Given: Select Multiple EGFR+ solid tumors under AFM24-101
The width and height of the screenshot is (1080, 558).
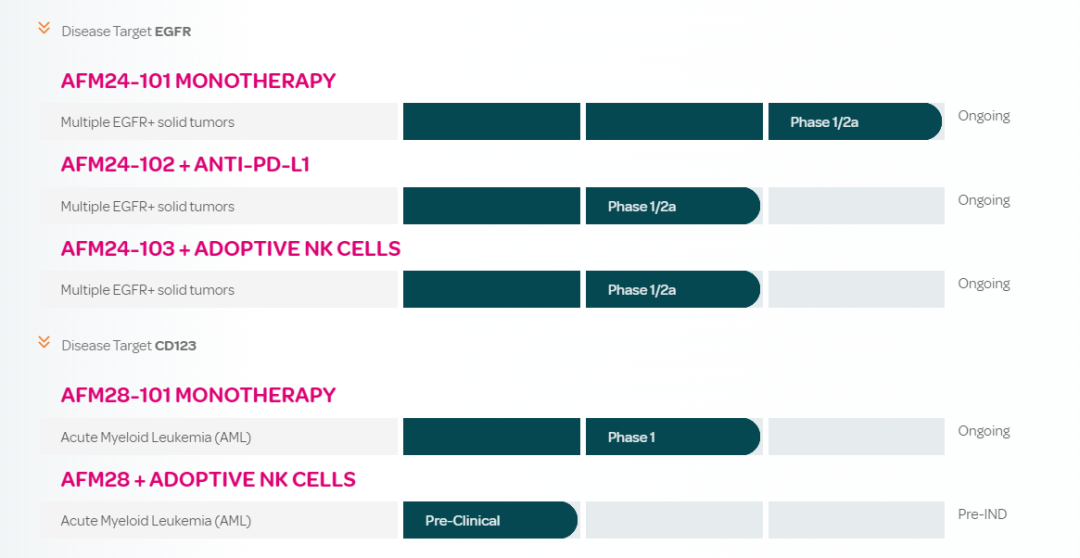Looking at the screenshot, I should click(147, 122).
